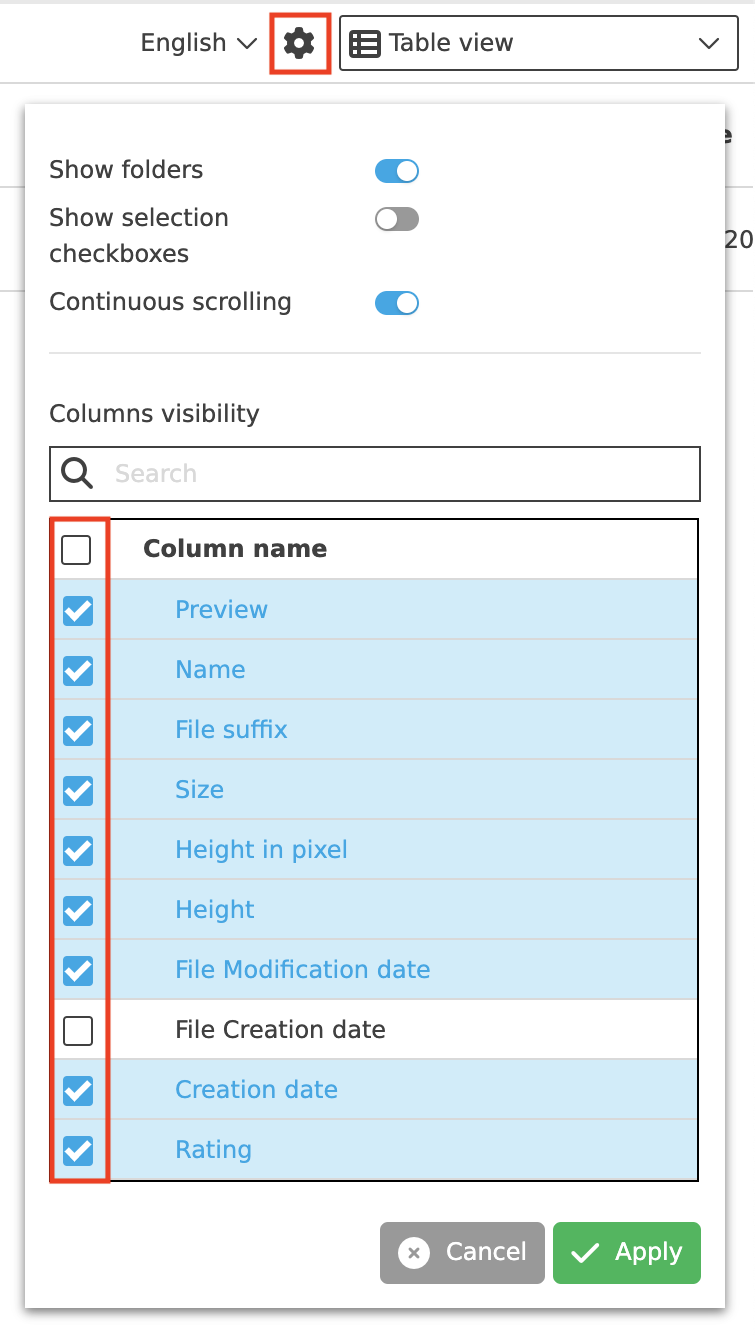Select the Creation date column entry
Image resolution: width=755 pixels, height=1336 pixels.
coord(256,1089)
